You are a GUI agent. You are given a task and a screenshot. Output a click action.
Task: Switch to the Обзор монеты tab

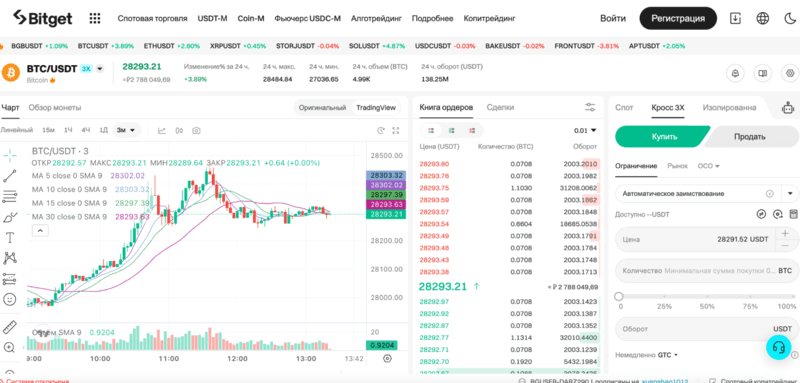click(x=55, y=108)
